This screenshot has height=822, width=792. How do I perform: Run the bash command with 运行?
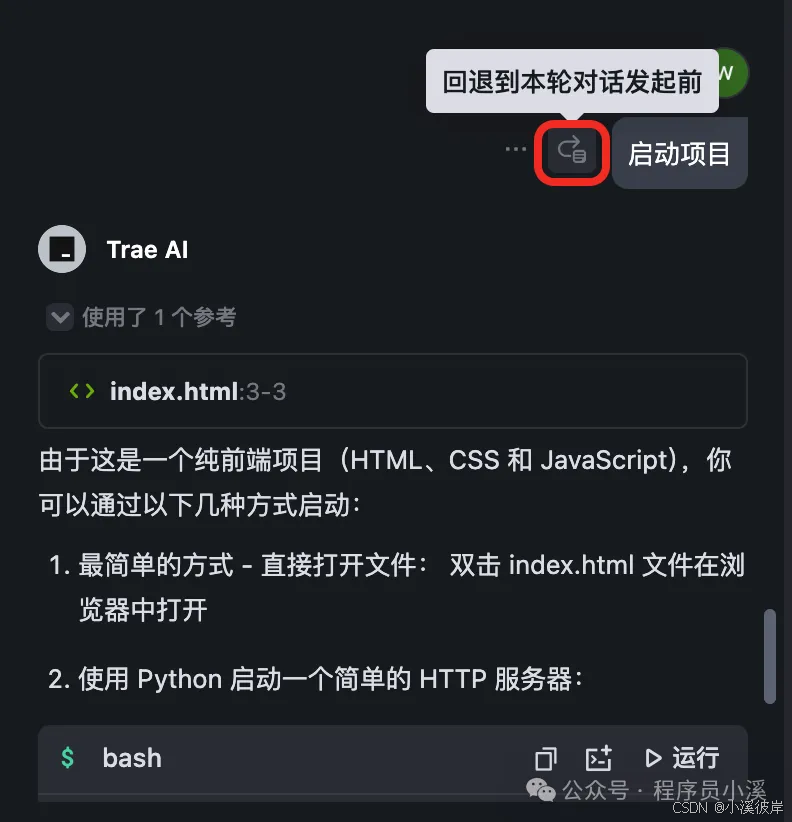[x=682, y=758]
